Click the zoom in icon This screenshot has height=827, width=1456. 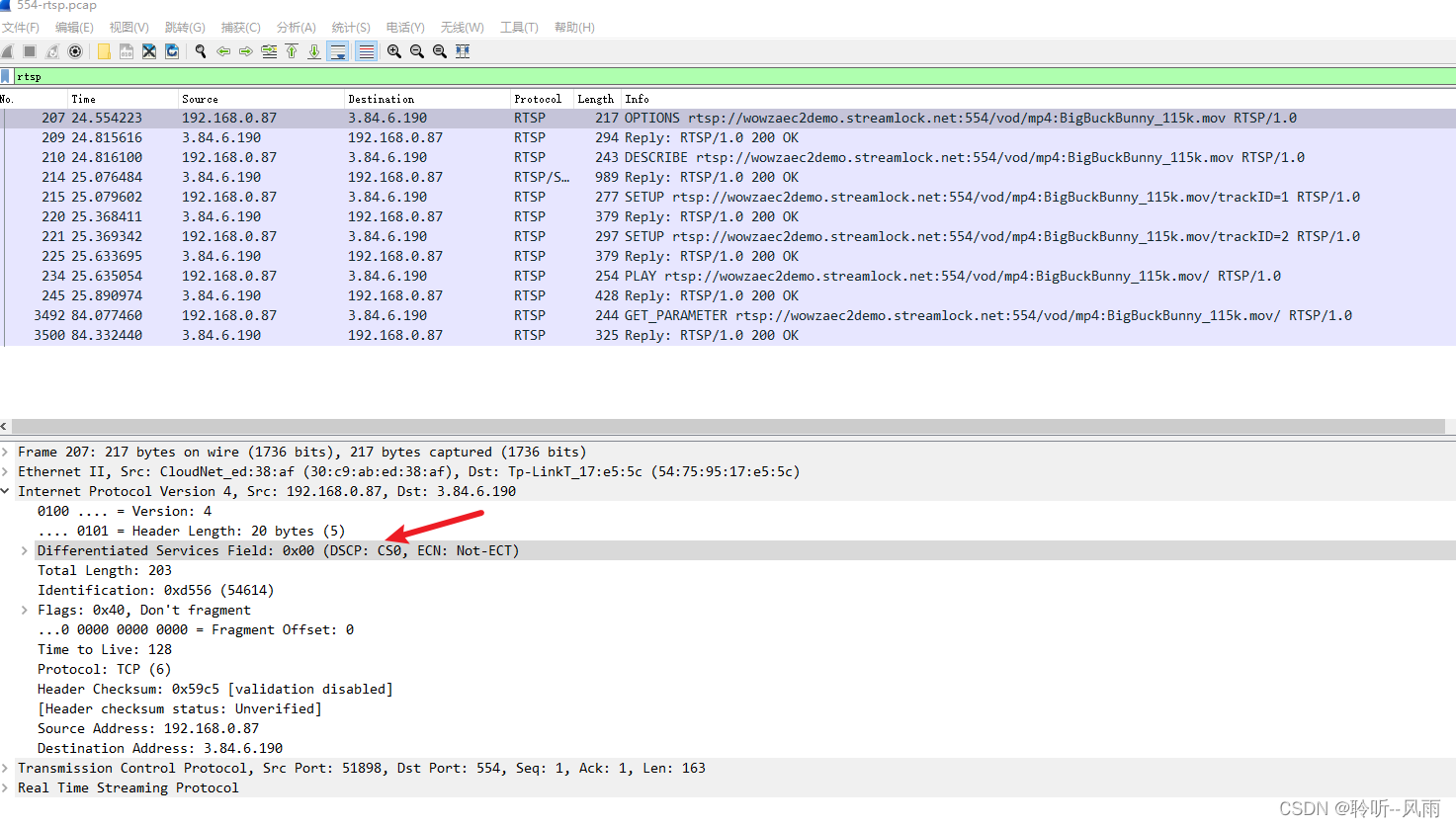[x=394, y=51]
